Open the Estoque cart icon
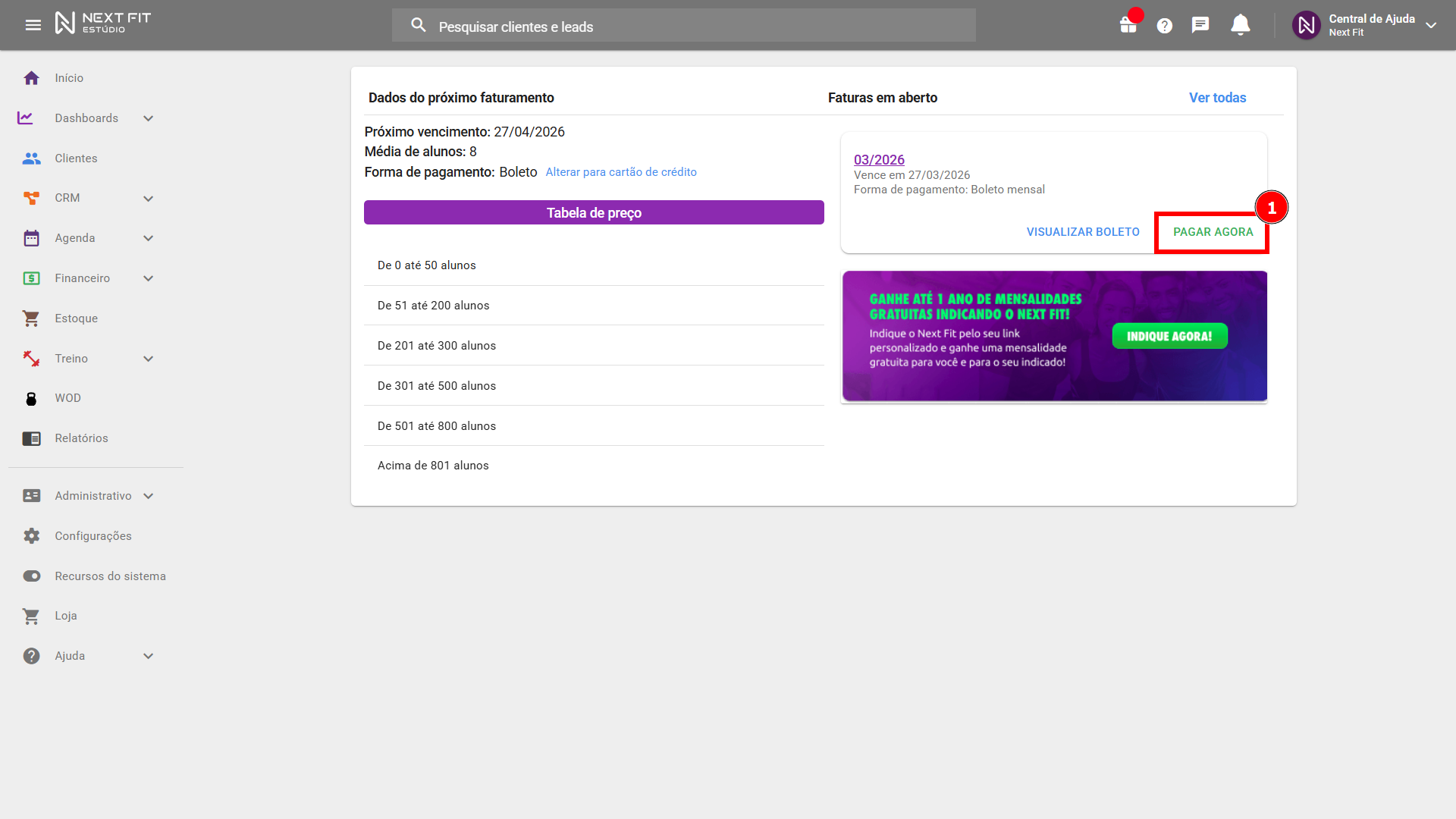Screen dimensions: 1456x819 31,318
